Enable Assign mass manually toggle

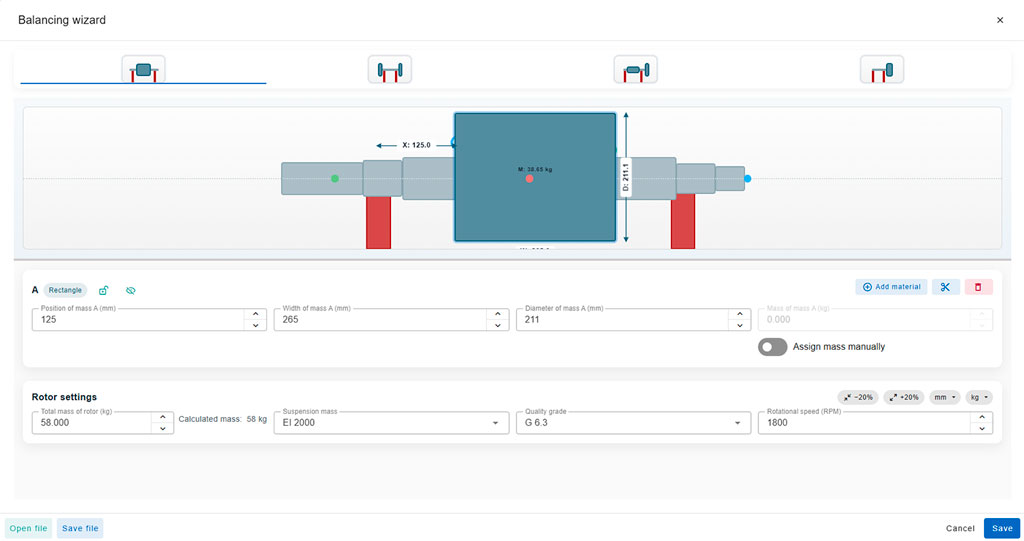click(773, 347)
